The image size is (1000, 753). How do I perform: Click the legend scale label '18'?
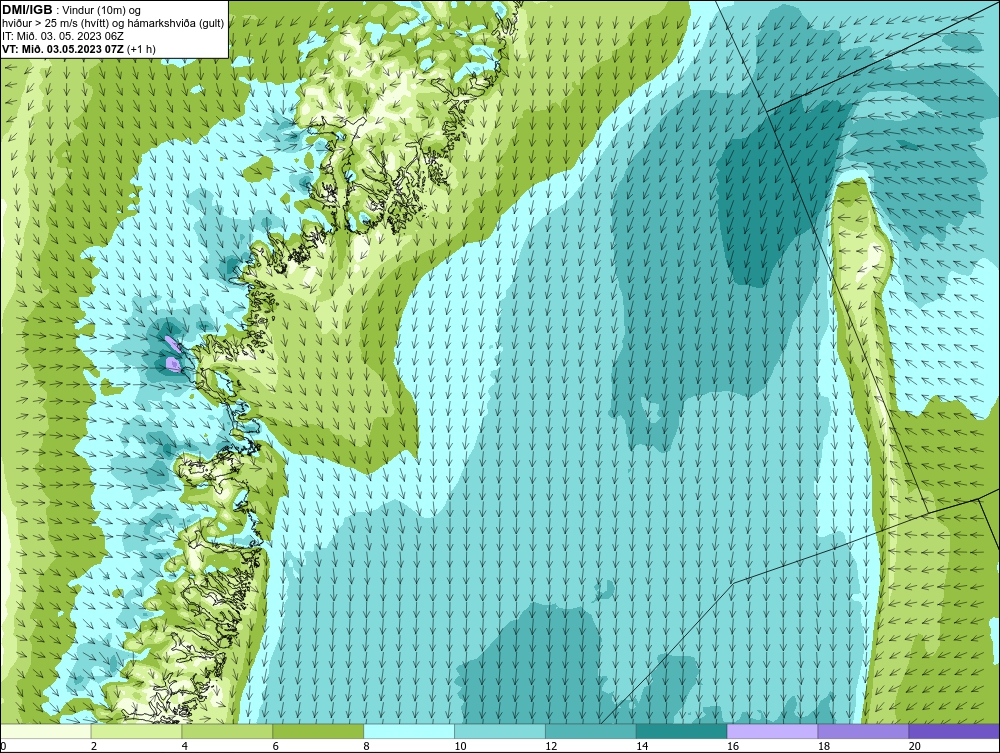click(x=823, y=746)
